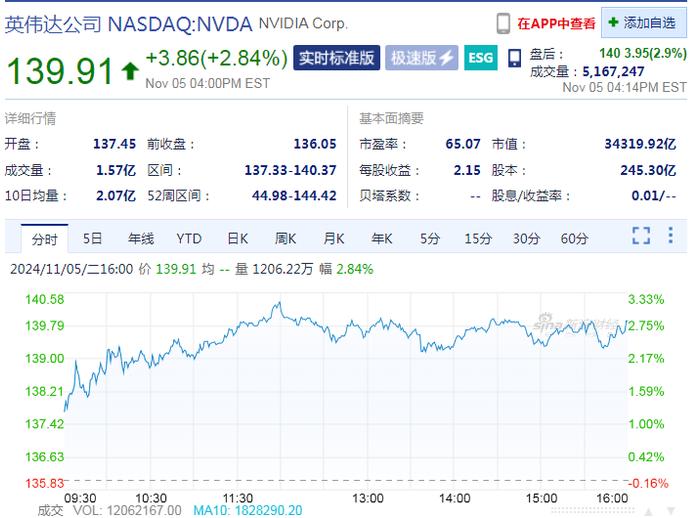
Task: Click the mobile phone icon beside 在APP中查看
Action: tap(503, 24)
